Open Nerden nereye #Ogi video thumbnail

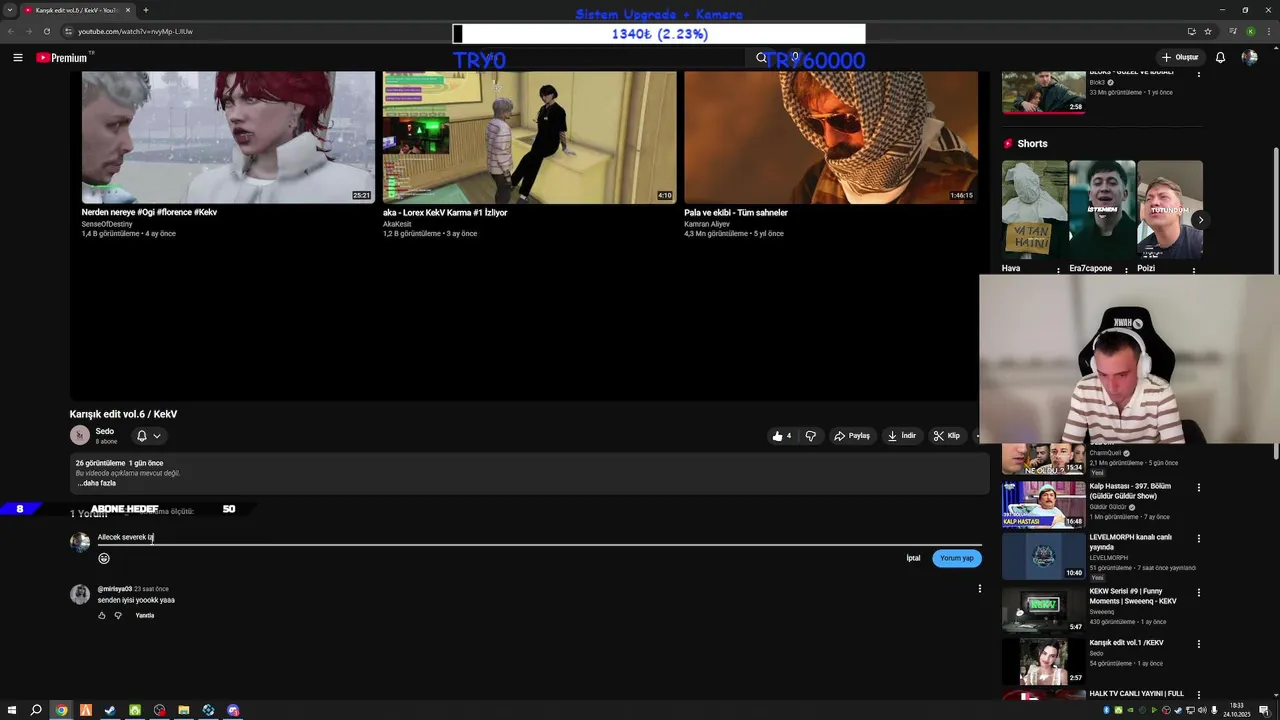click(228, 137)
